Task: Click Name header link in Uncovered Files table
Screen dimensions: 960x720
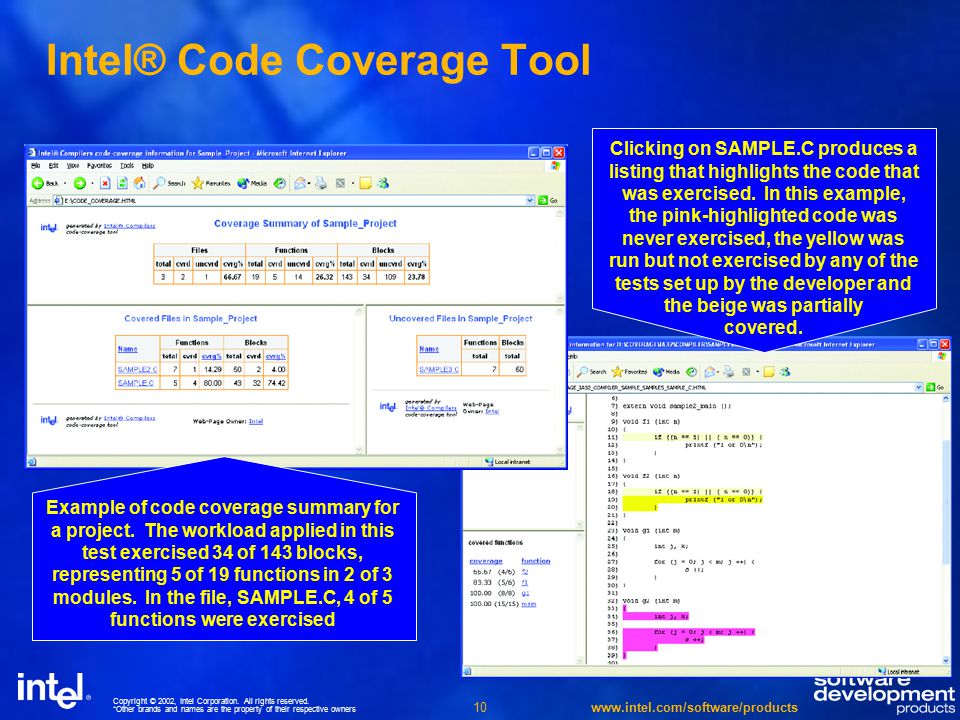Action: 429,349
